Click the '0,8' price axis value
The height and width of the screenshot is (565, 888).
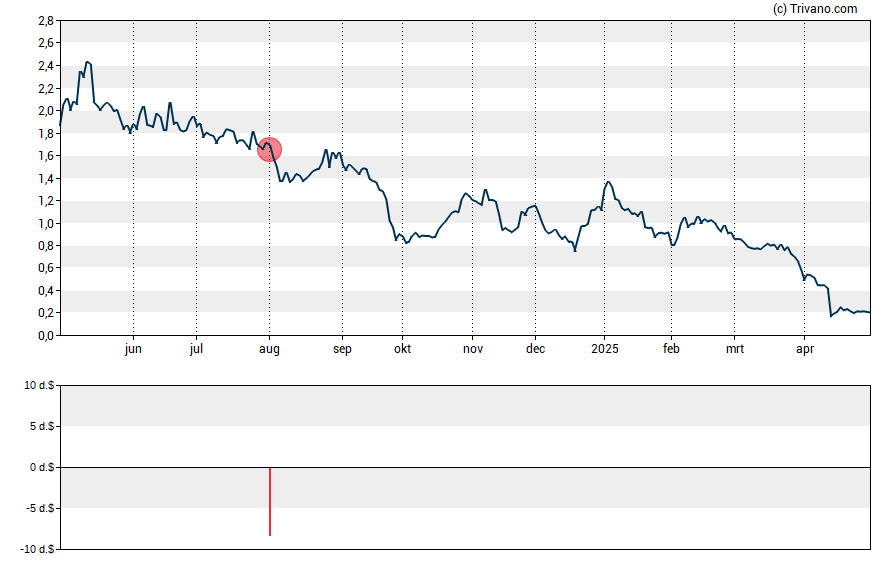(x=46, y=246)
